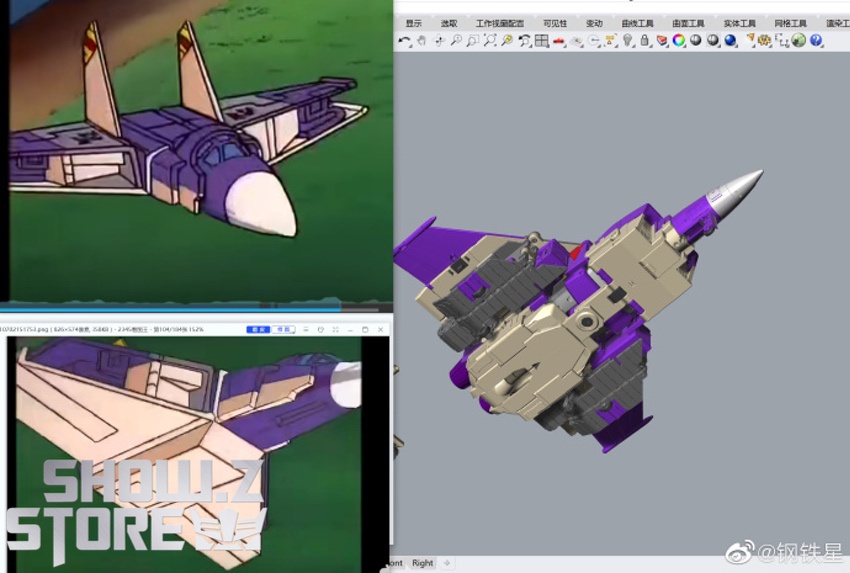Image resolution: width=850 pixels, height=573 pixels.
Task: Click the color wheel properties icon
Action: click(x=679, y=40)
